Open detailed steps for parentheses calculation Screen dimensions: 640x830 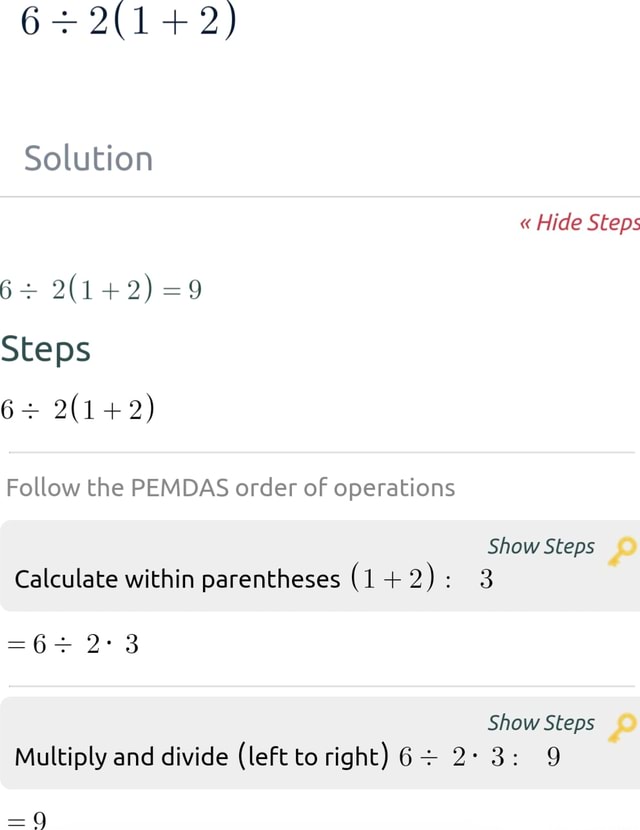pos(541,546)
